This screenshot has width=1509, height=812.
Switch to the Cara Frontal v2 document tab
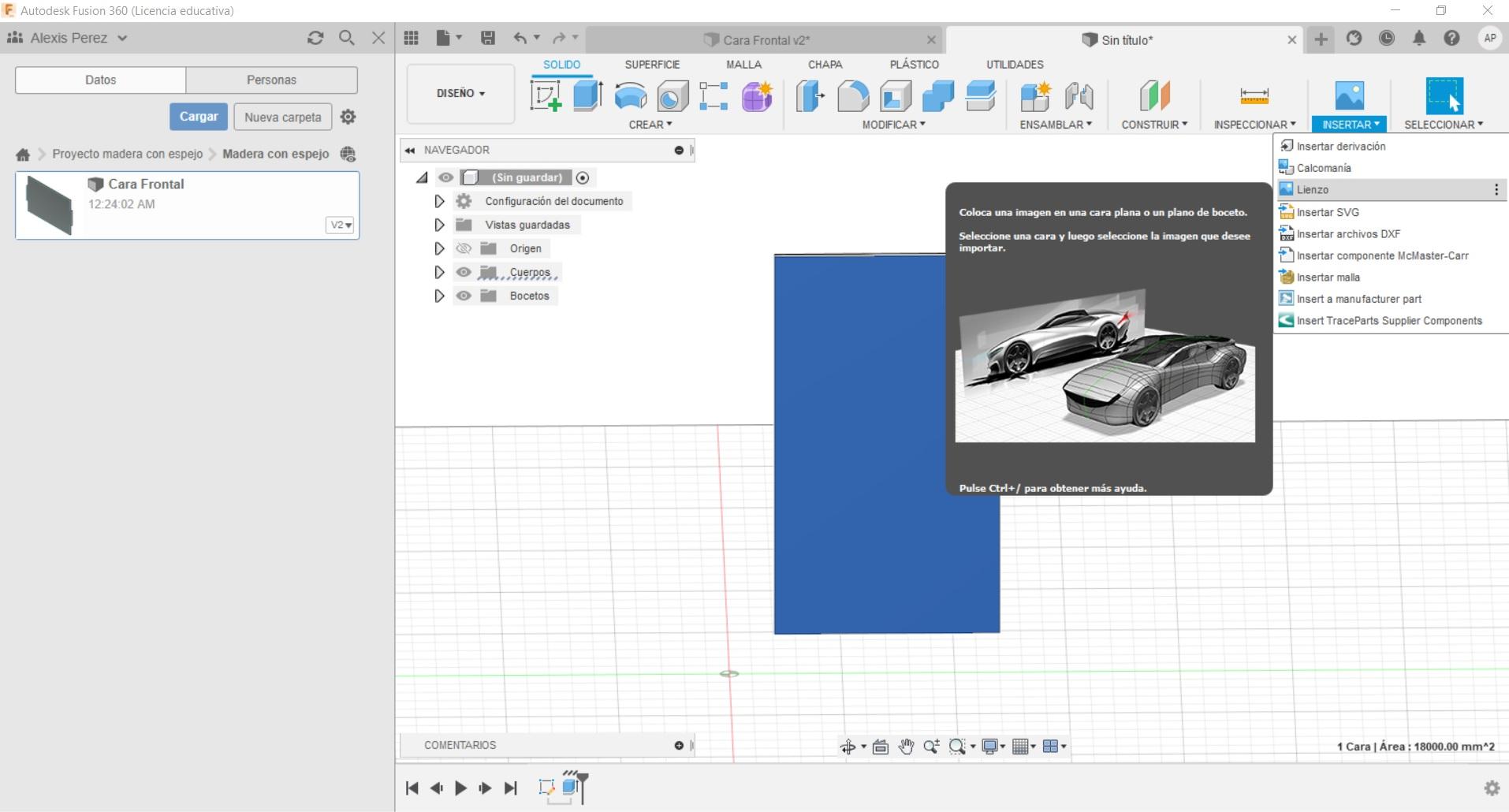[766, 40]
